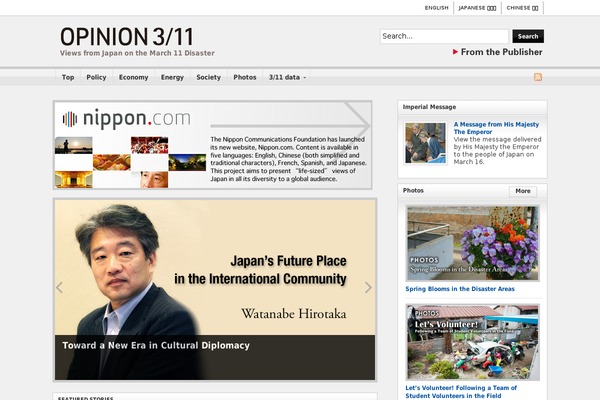Open the Top menu item

68,77
